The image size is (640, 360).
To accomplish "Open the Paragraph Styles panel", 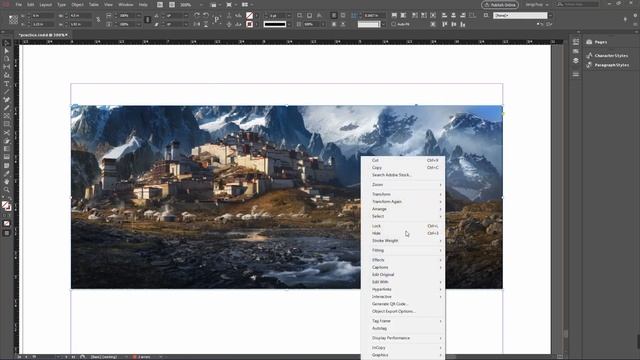I will click(x=607, y=65).
